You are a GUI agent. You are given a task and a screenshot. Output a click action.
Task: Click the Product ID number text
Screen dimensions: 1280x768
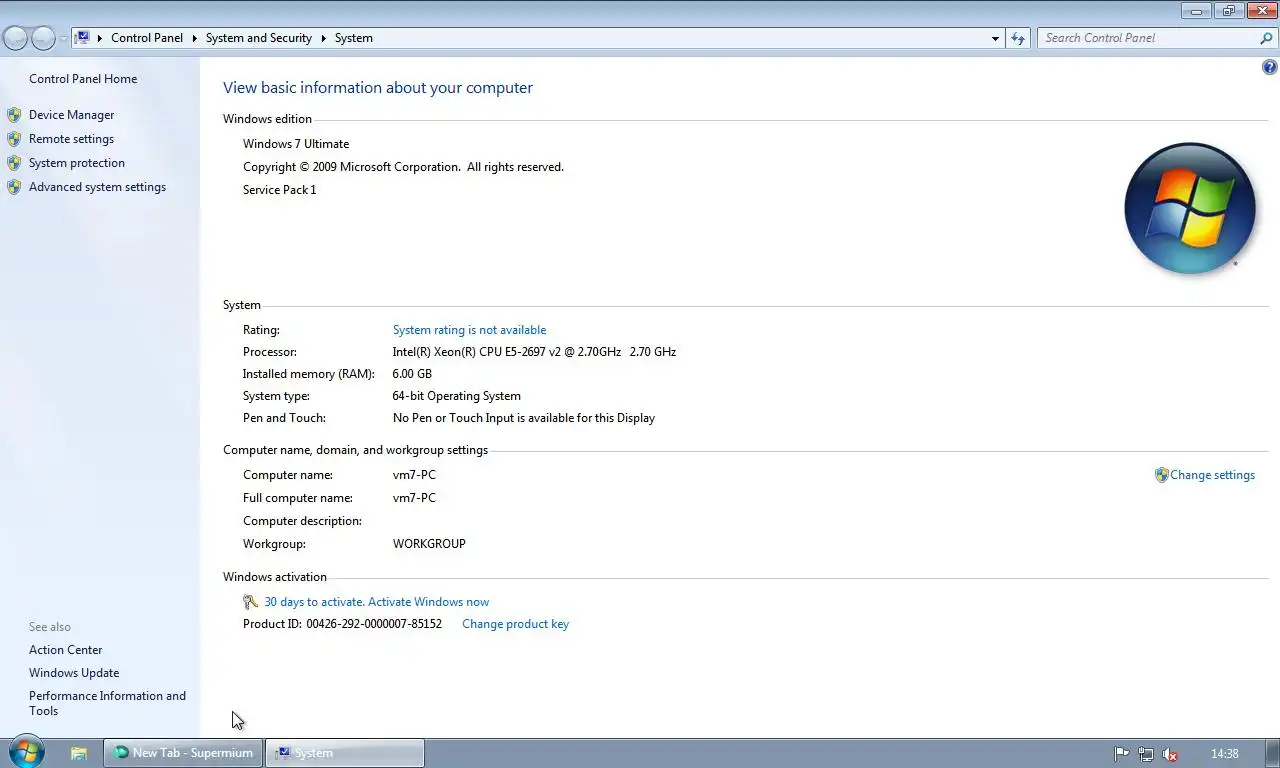coord(374,624)
